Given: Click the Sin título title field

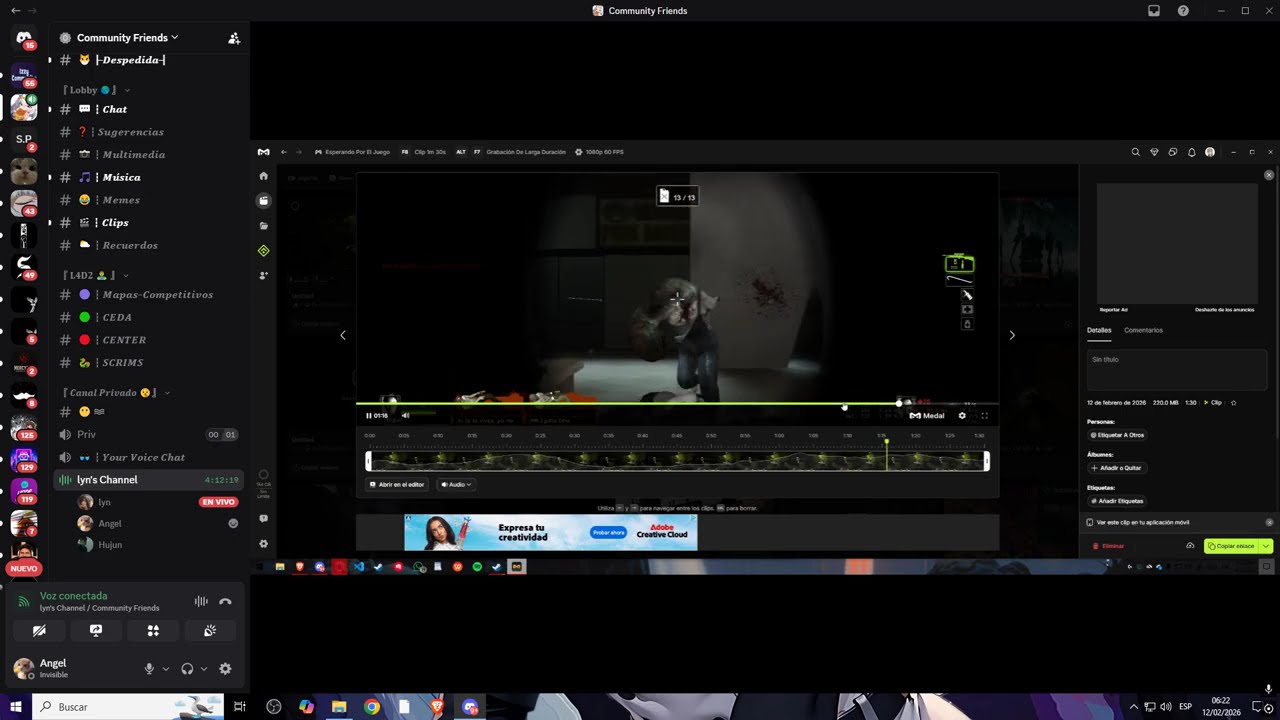Looking at the screenshot, I should [x=1177, y=369].
